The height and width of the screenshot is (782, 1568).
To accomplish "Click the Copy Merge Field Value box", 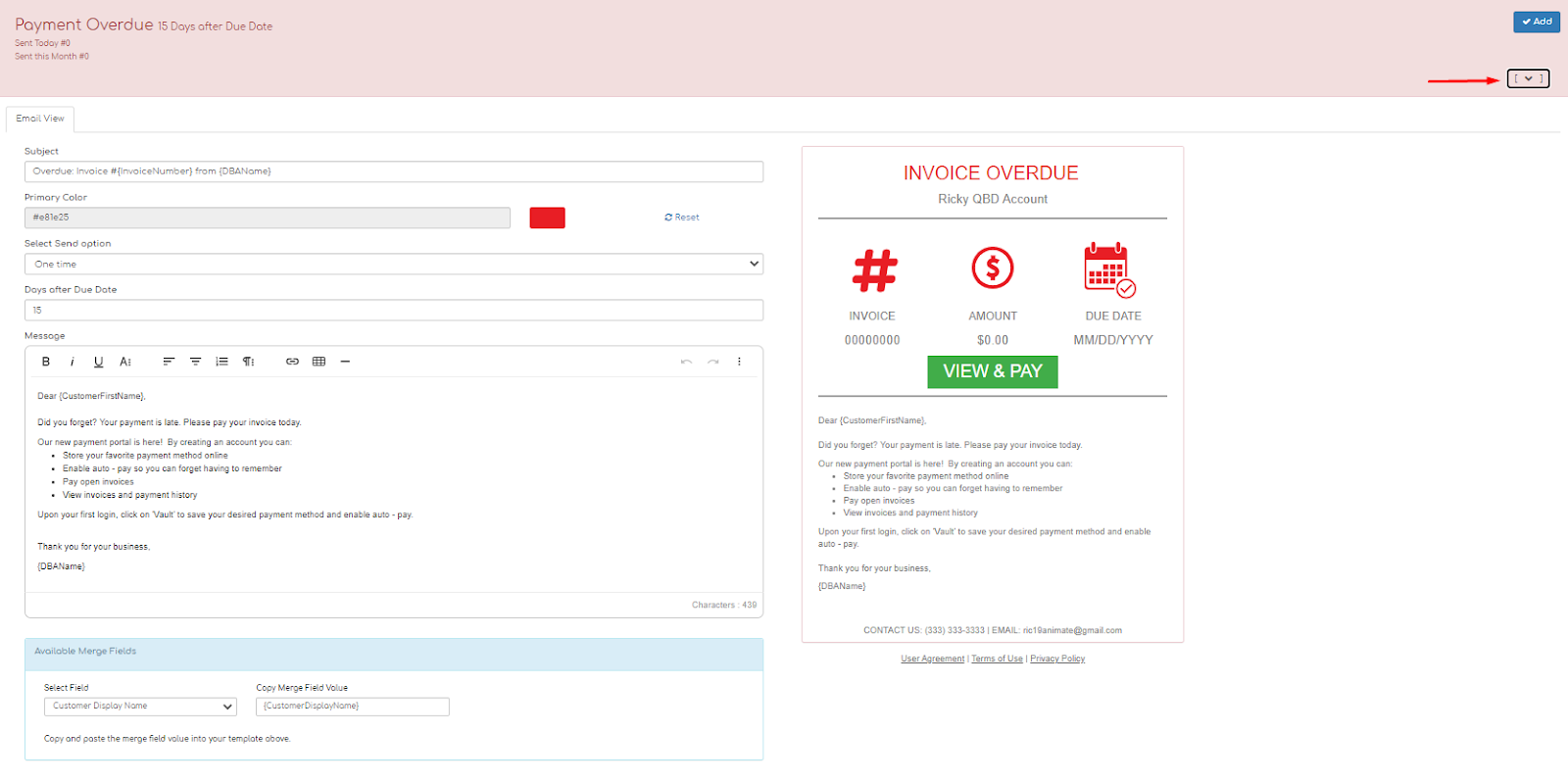I will coord(353,707).
